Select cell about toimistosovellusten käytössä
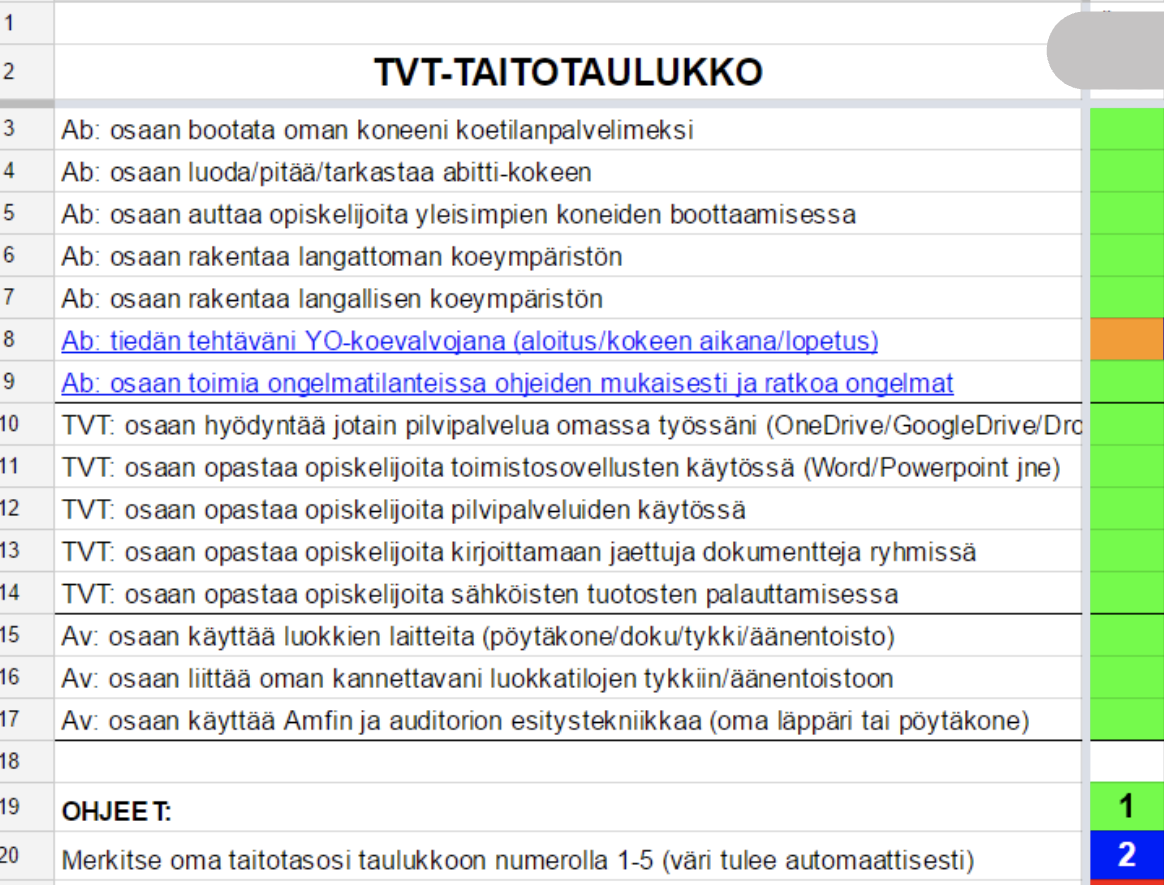 568,467
